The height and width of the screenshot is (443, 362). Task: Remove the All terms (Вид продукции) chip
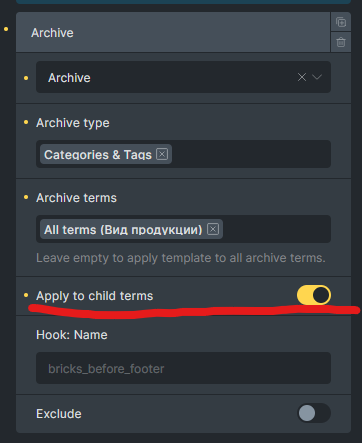pyautogui.click(x=213, y=229)
